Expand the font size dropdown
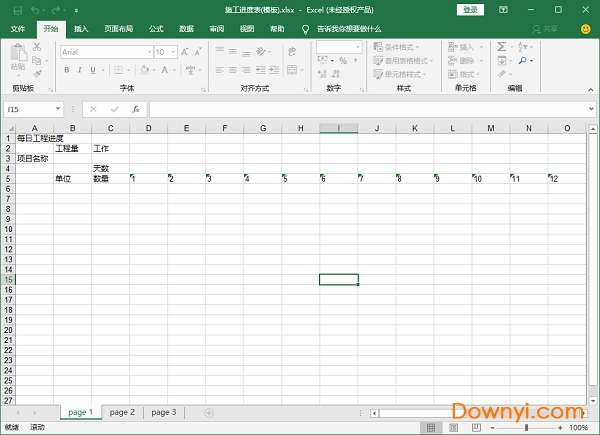Image resolution: width=600 pixels, height=435 pixels. 173,52
